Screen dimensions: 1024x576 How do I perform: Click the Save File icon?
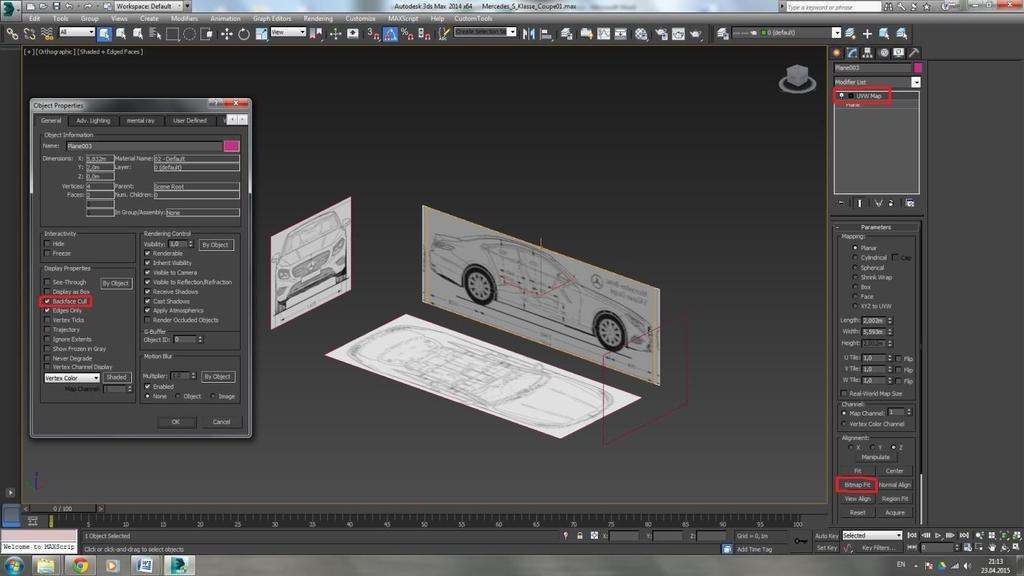tap(56, 6)
